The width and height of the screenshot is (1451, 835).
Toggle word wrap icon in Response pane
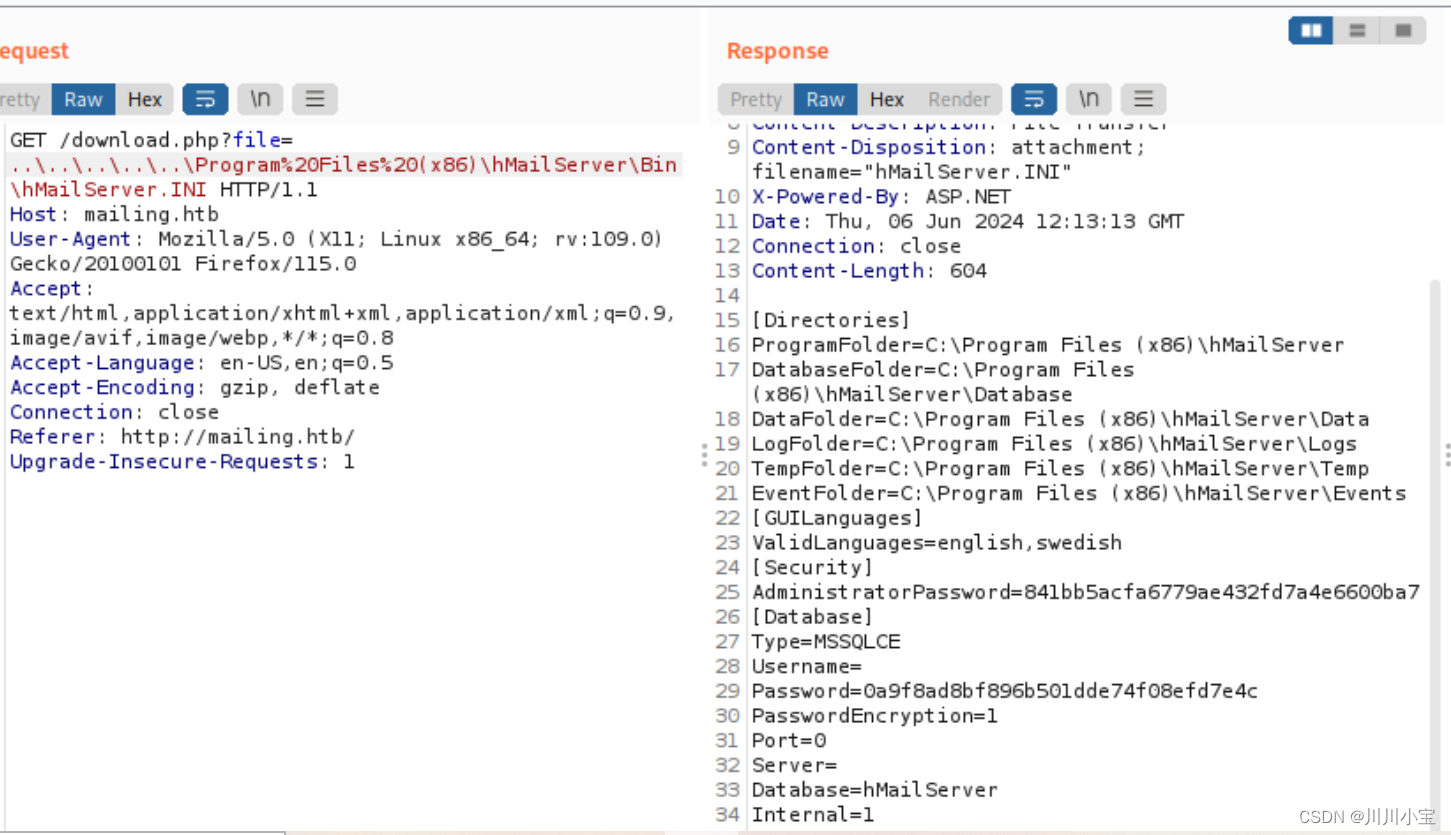click(x=1034, y=99)
